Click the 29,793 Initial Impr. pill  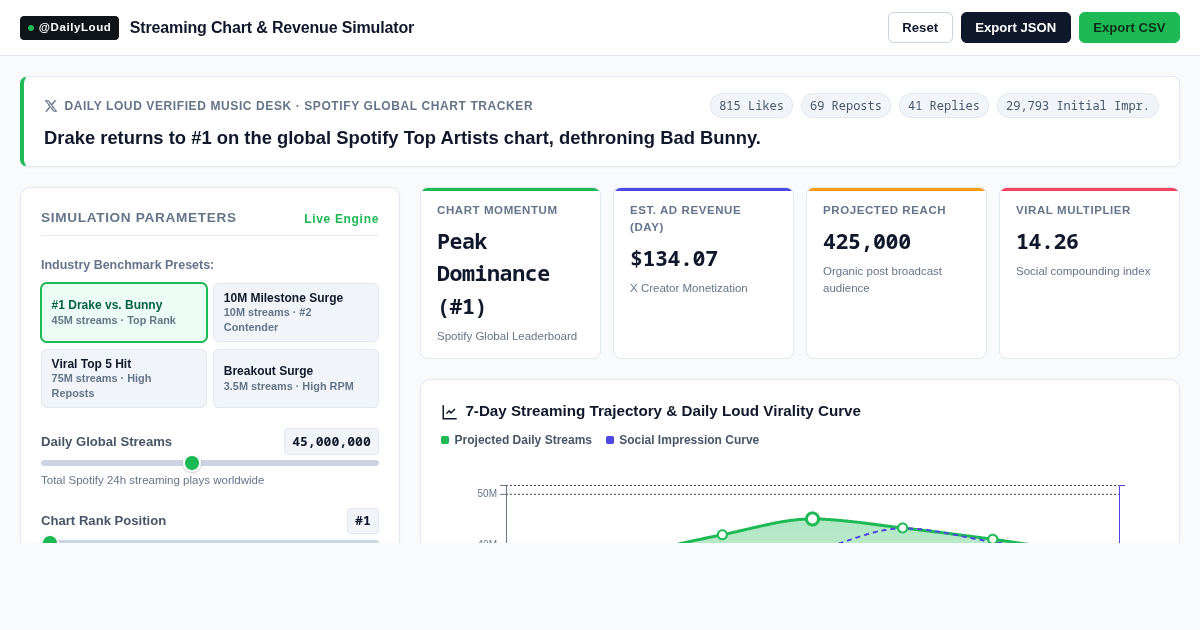1078,106
